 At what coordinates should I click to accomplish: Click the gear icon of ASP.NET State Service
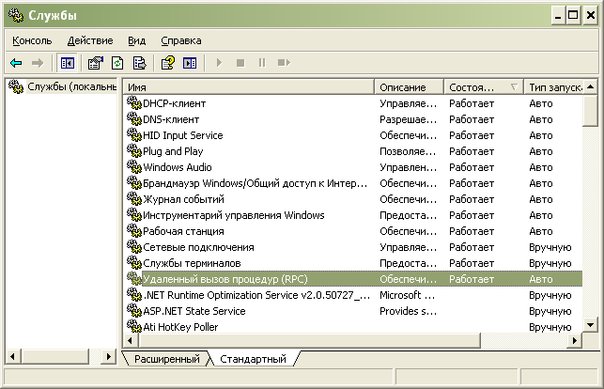pyautogui.click(x=134, y=310)
